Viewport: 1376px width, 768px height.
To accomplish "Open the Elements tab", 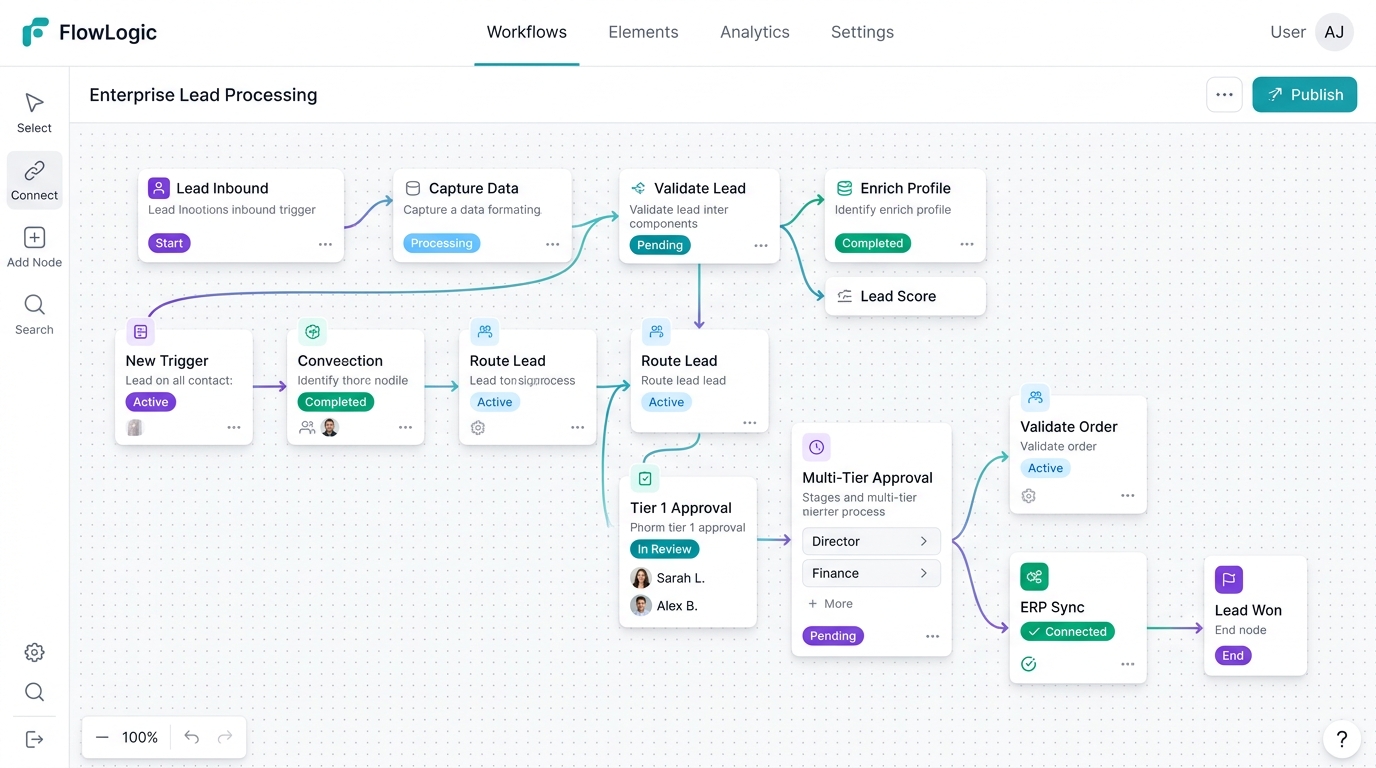I will point(643,32).
